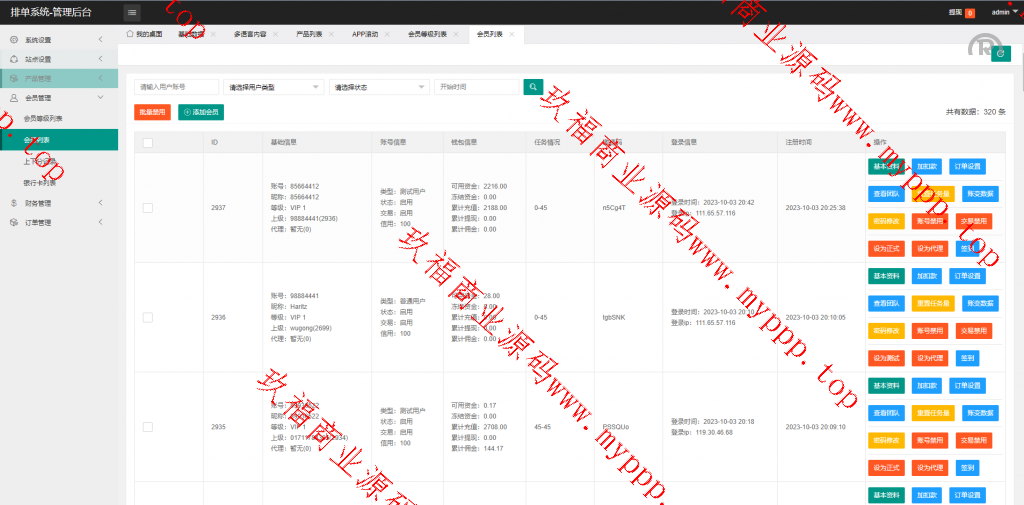Check the checkbox for member ID 2937
1024x505 pixels.
[148, 208]
